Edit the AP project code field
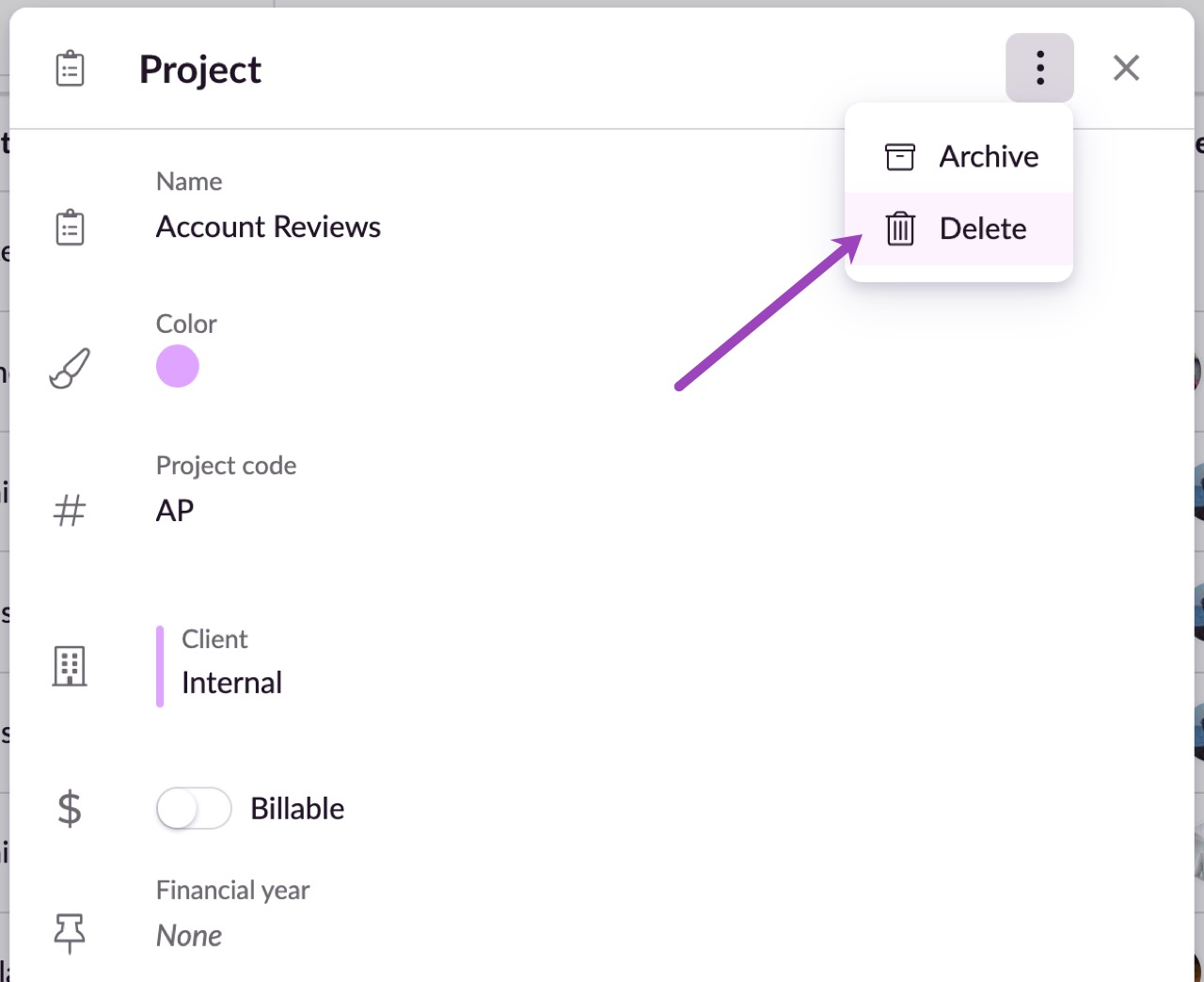 pyautogui.click(x=175, y=510)
